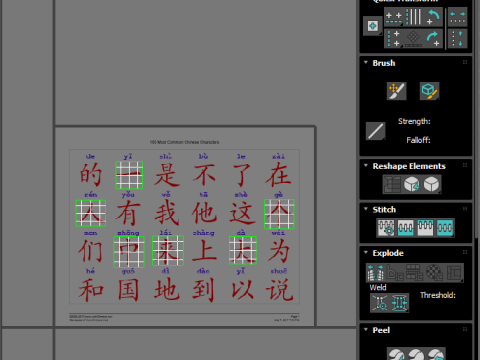Activate the Relax brush with cube icon
The width and height of the screenshot is (480, 360).
(429, 91)
